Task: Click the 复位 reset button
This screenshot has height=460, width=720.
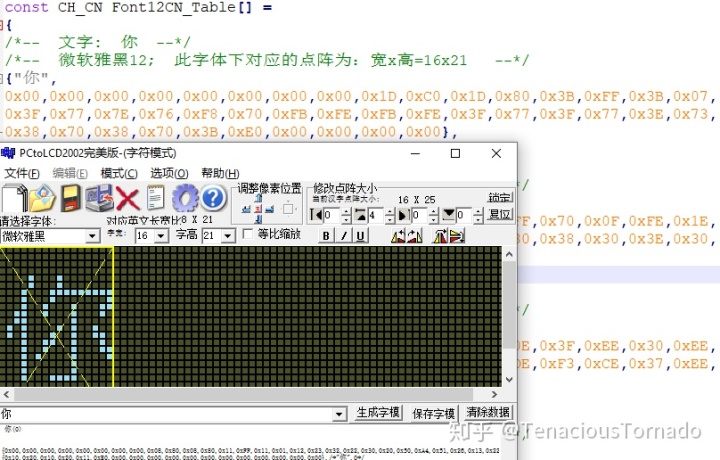Action: coord(500,214)
